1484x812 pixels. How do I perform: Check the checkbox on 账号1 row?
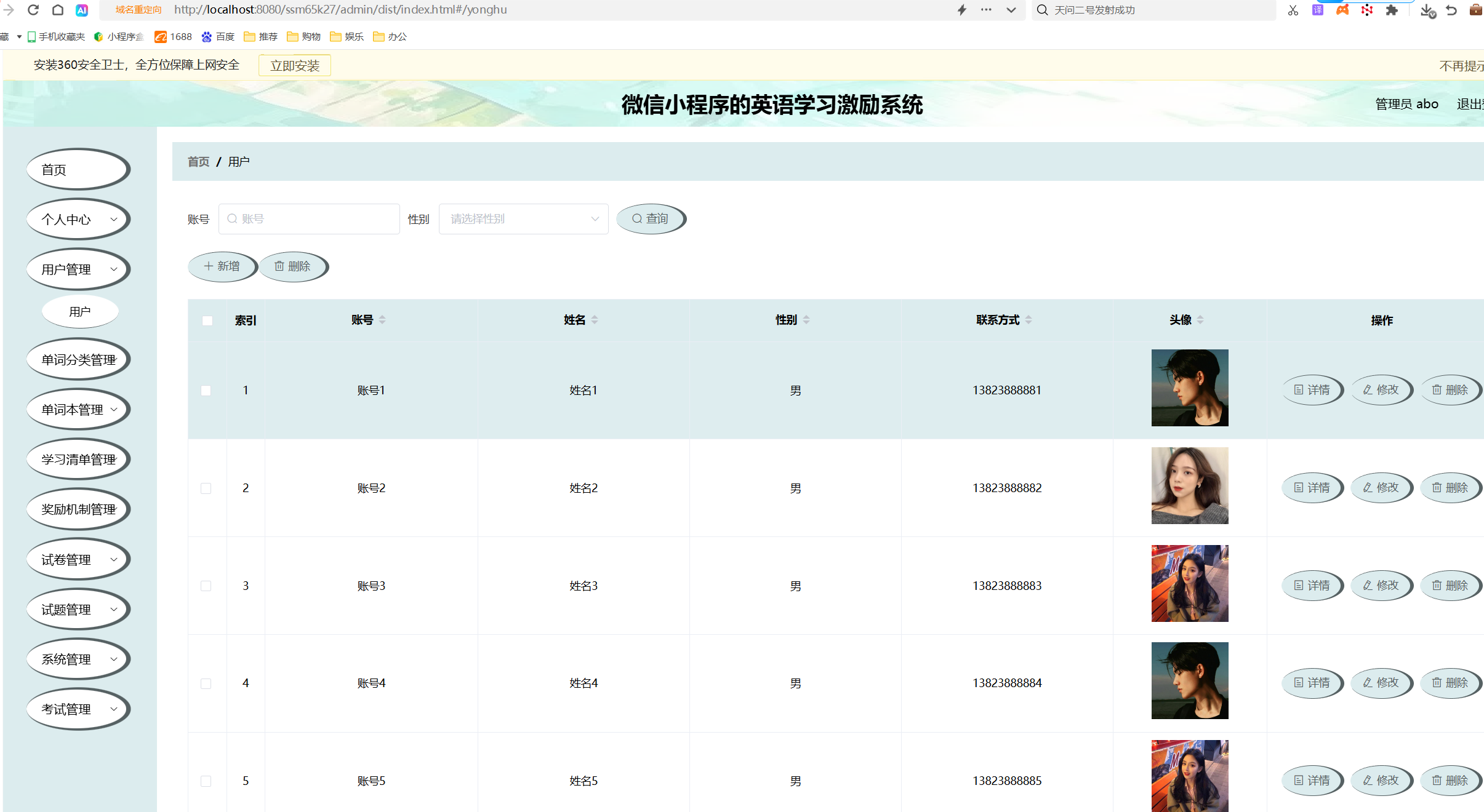207,390
